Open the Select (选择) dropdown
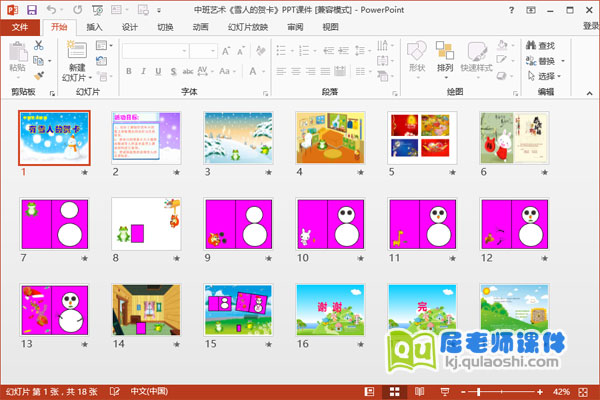This screenshot has height=400, width=600. pos(543,76)
